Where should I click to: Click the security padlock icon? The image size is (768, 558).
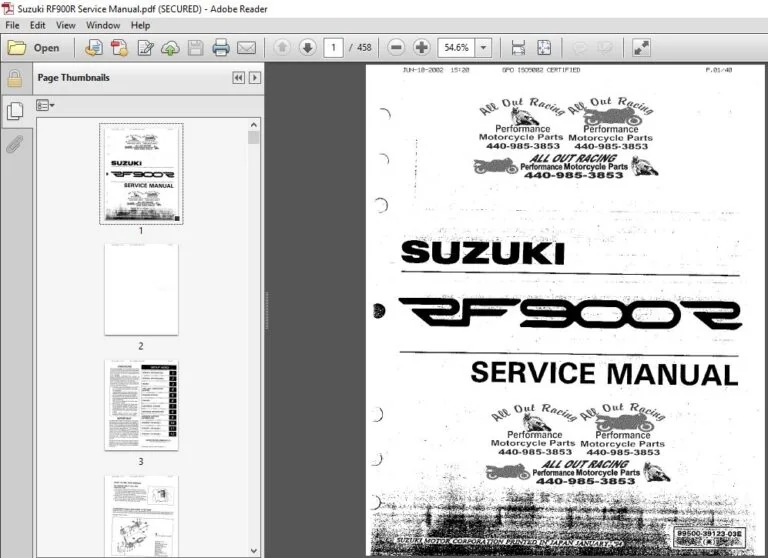(15, 78)
